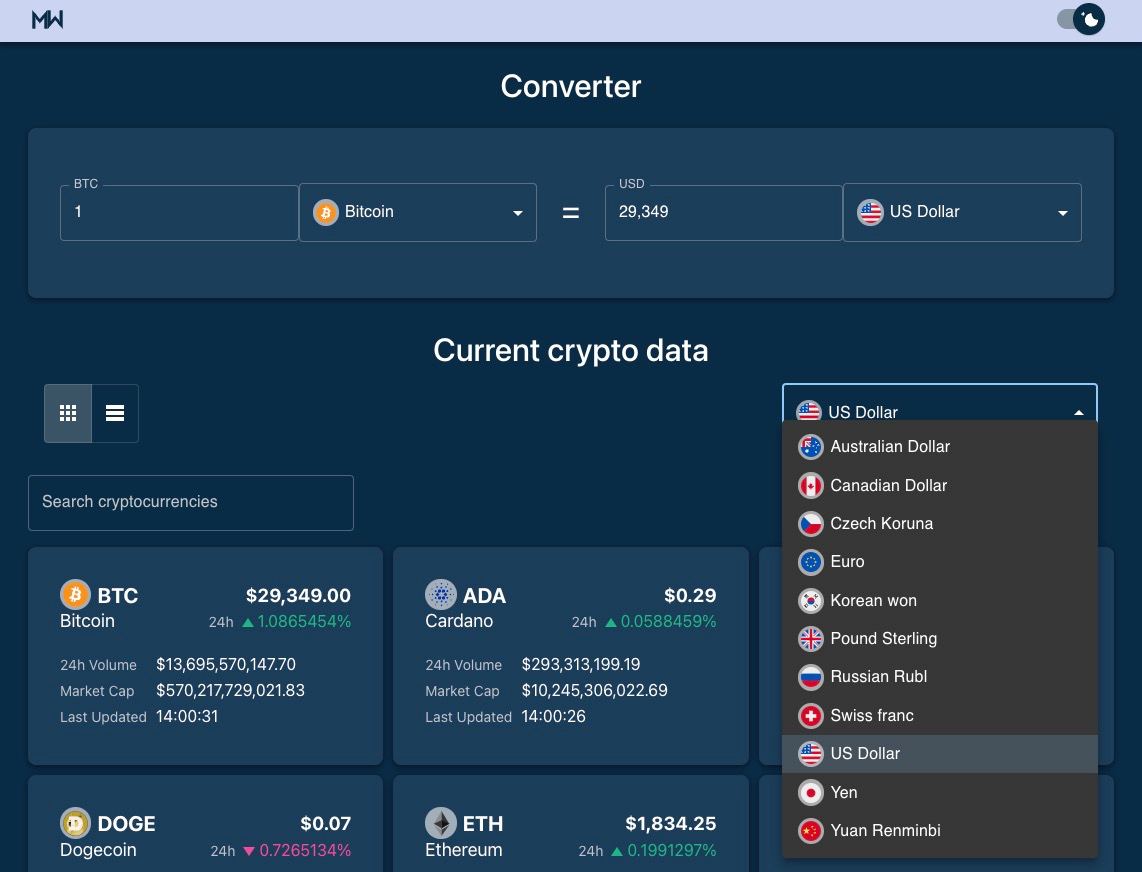Click the US flag in converter dropdown
The width and height of the screenshot is (1142, 872).
tap(870, 212)
